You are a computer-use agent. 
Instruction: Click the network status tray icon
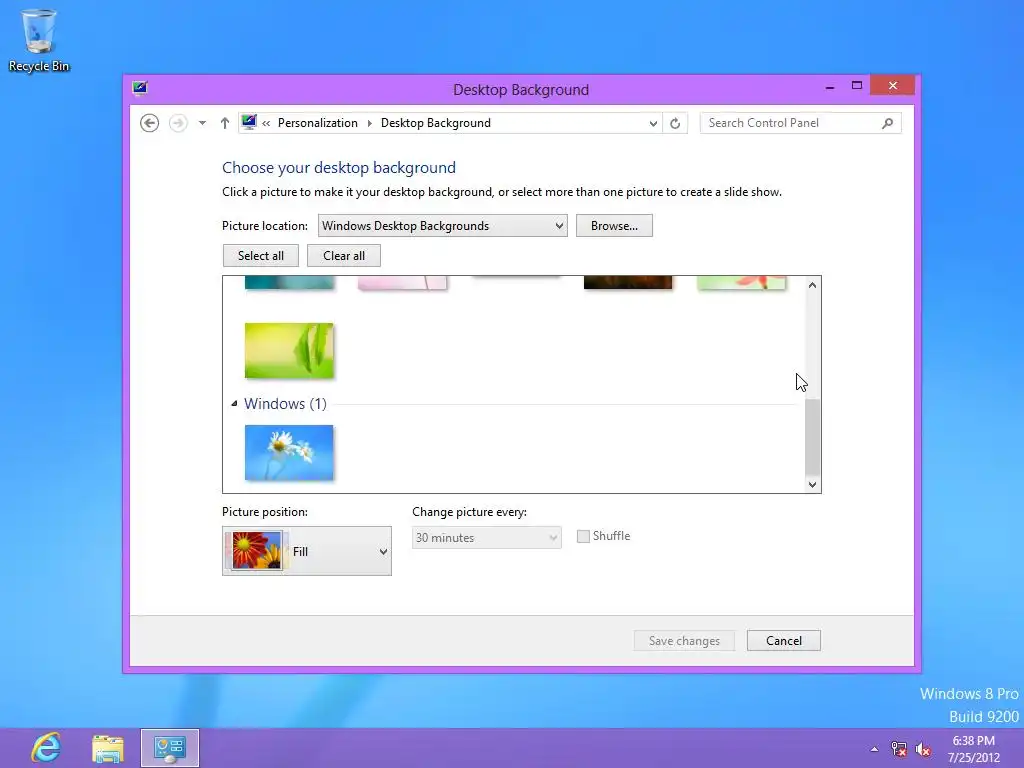(x=899, y=749)
